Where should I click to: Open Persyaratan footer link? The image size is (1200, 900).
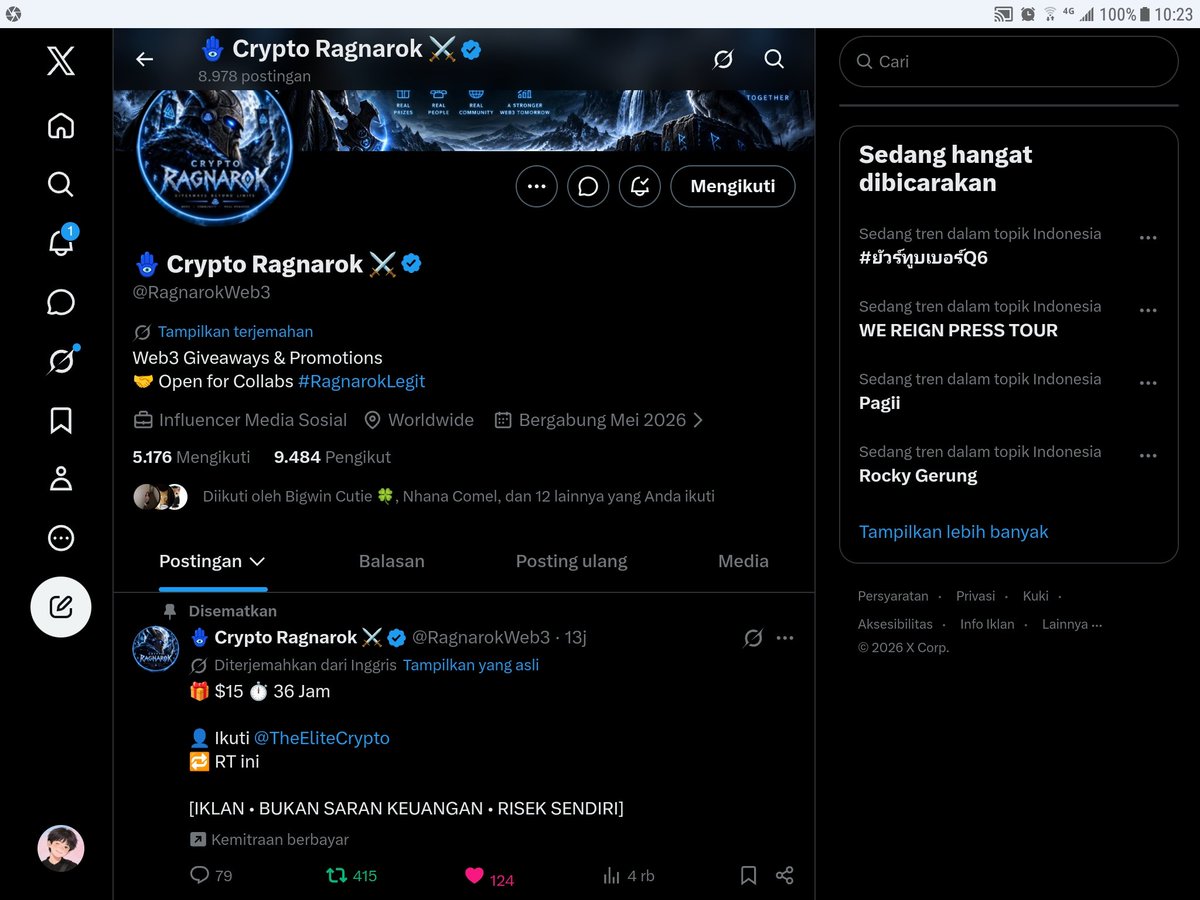tap(893, 596)
